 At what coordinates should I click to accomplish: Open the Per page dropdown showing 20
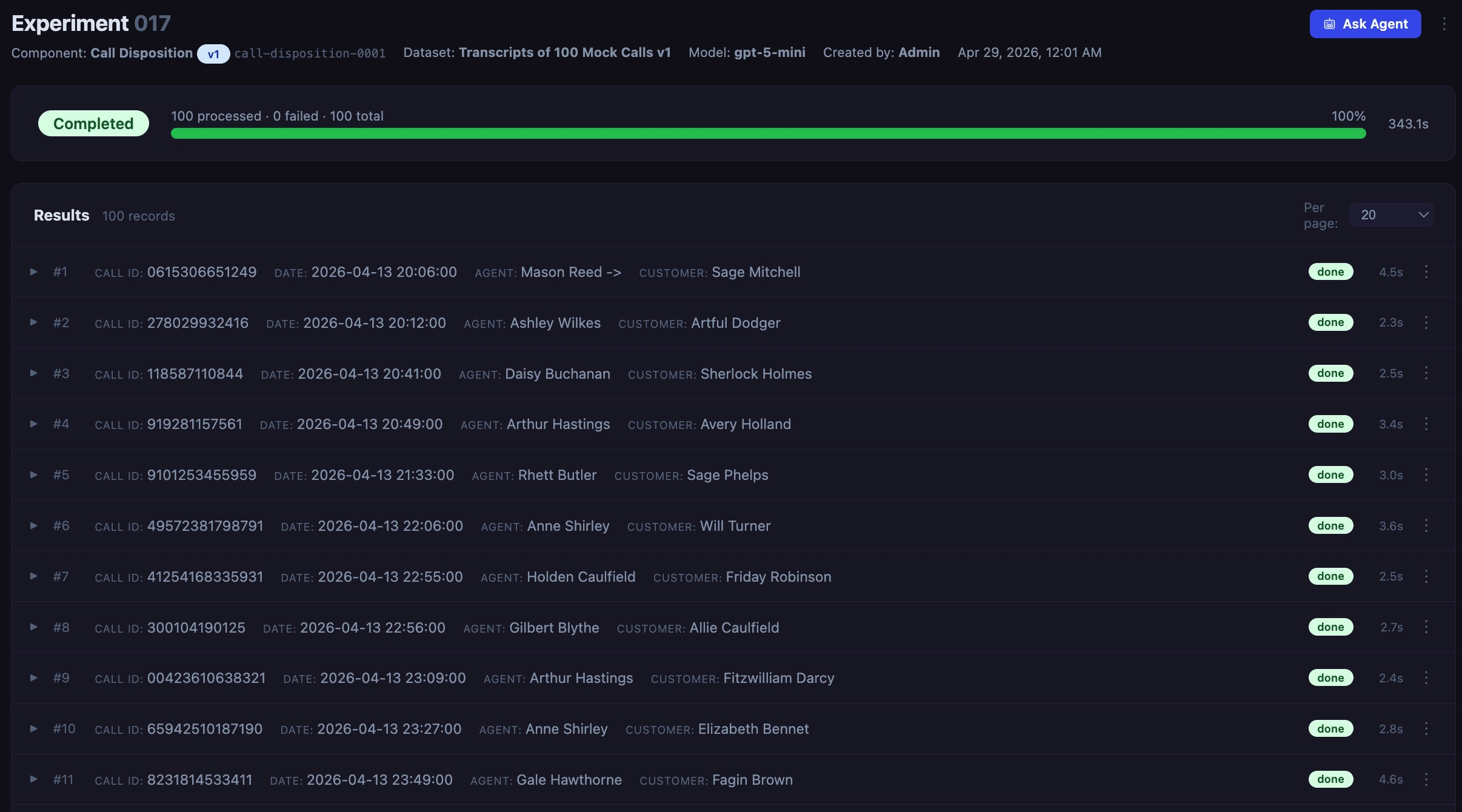[x=1391, y=215]
